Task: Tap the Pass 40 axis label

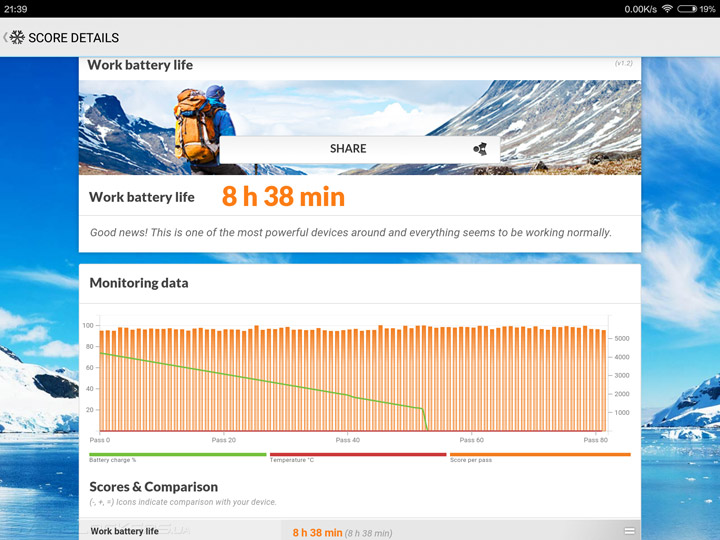Action: coord(348,440)
